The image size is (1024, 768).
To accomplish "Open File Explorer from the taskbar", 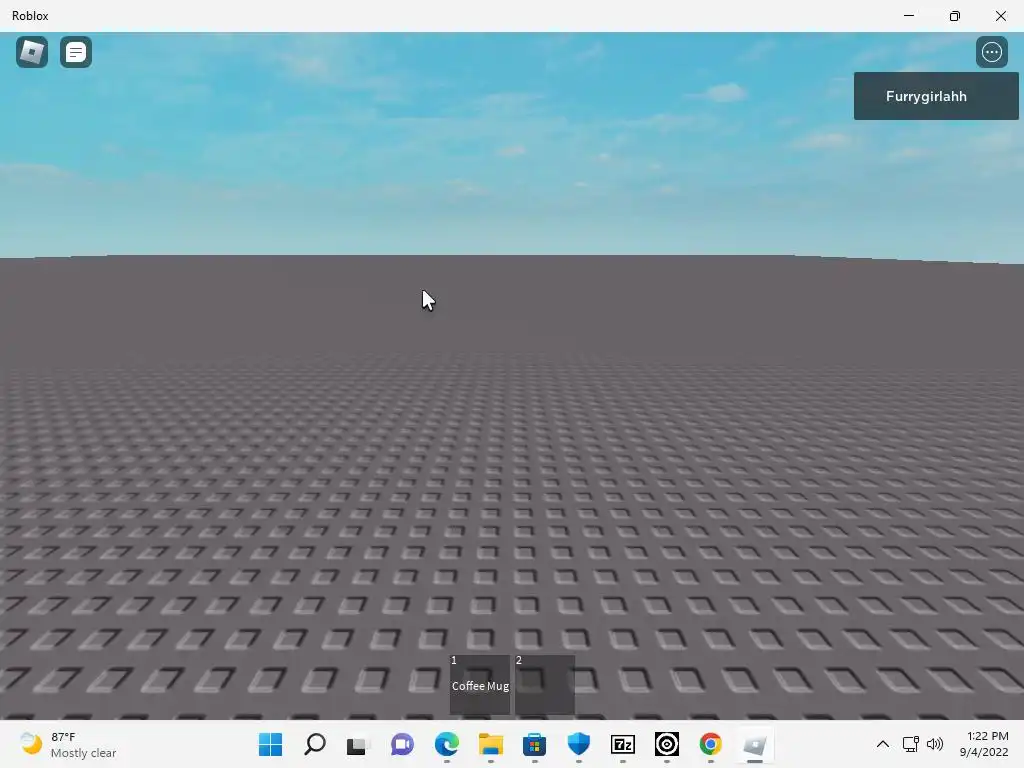I will tap(490, 744).
